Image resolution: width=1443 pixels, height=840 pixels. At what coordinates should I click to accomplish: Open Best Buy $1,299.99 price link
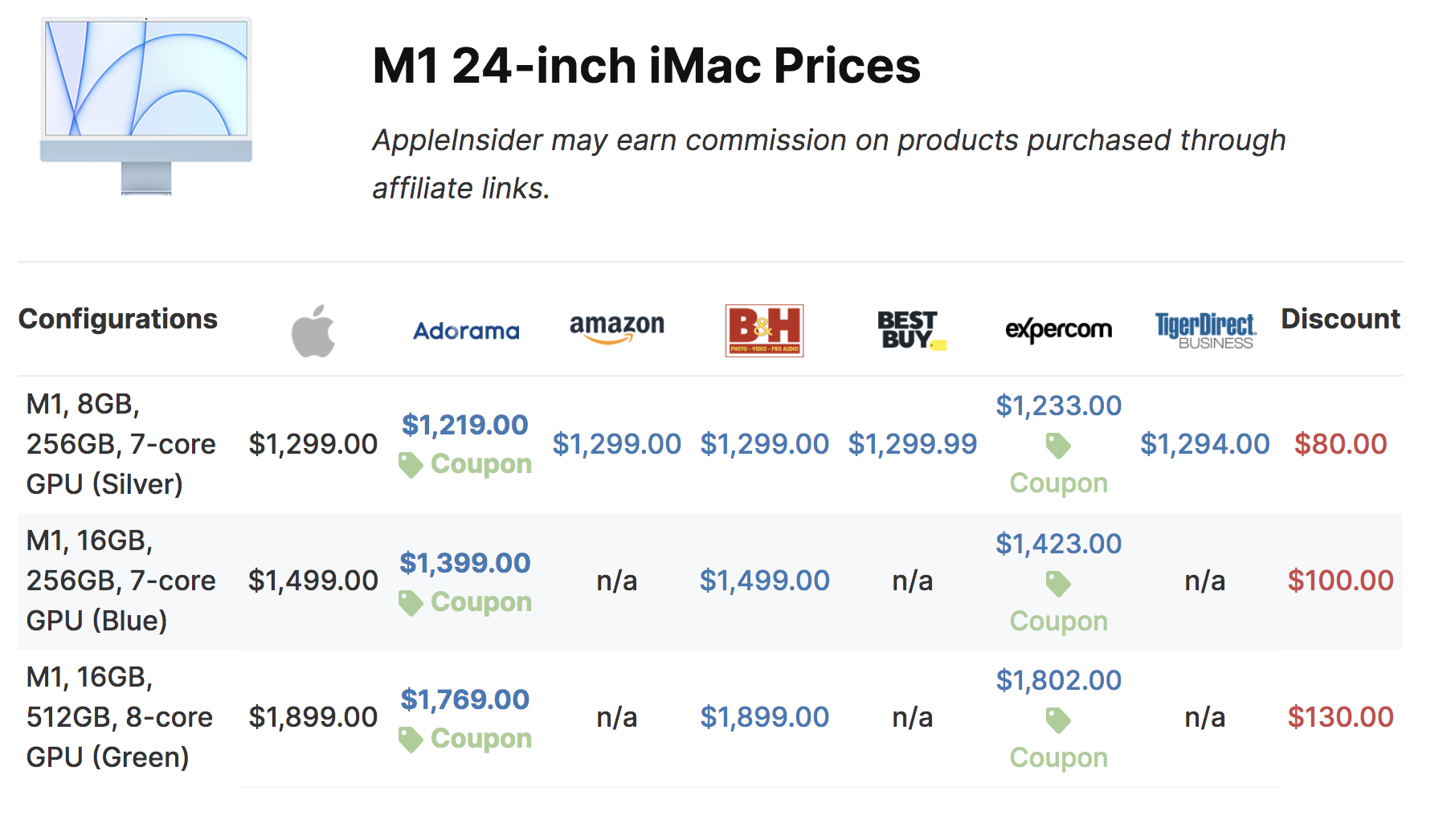click(x=912, y=444)
